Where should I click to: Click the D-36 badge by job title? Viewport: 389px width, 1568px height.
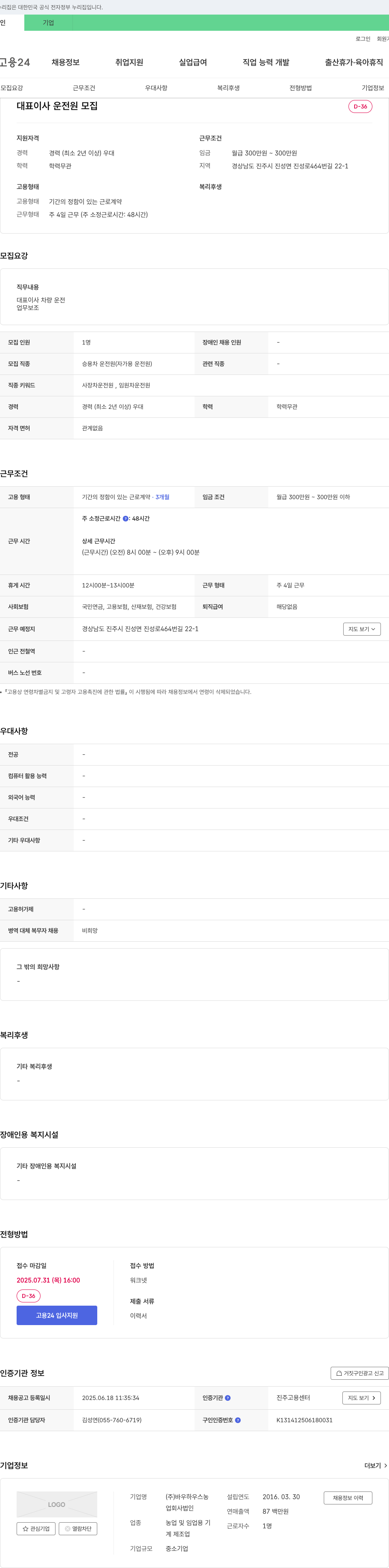point(360,106)
